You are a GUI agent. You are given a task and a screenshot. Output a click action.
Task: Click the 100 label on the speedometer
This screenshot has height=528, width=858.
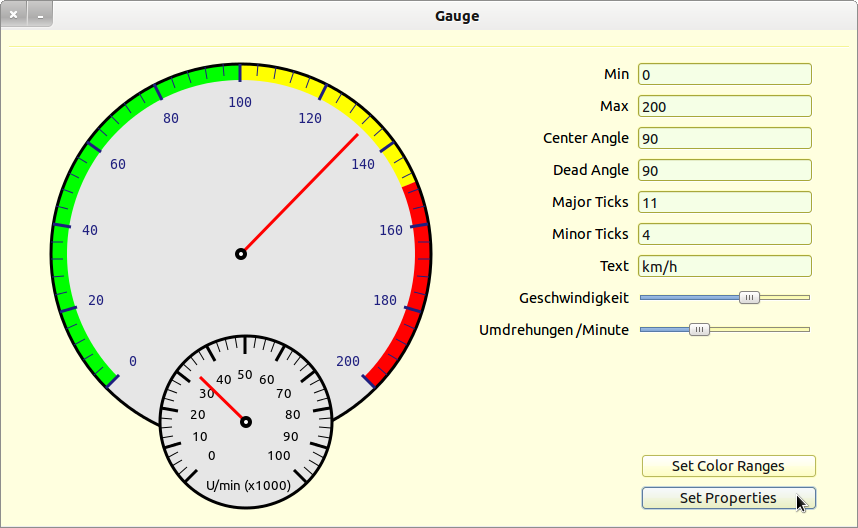tap(240, 102)
